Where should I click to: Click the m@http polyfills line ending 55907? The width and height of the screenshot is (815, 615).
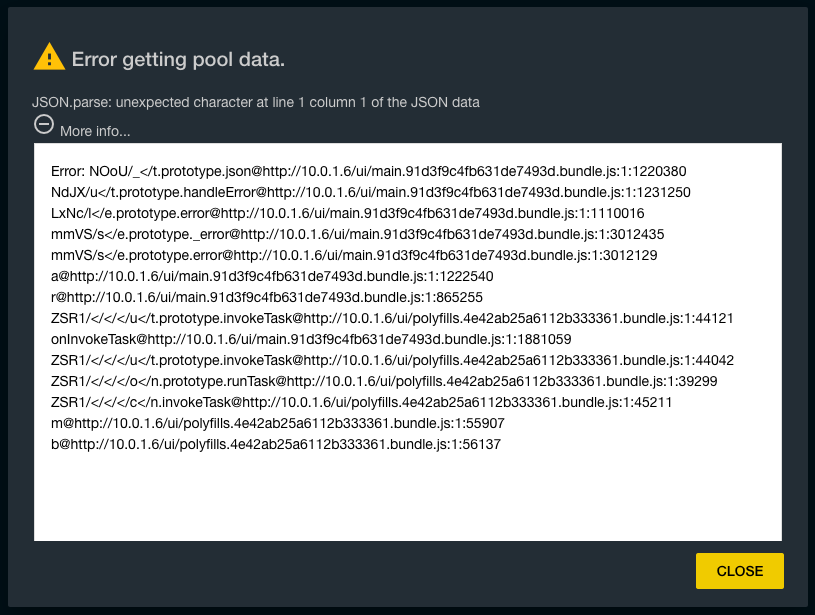[278, 423]
